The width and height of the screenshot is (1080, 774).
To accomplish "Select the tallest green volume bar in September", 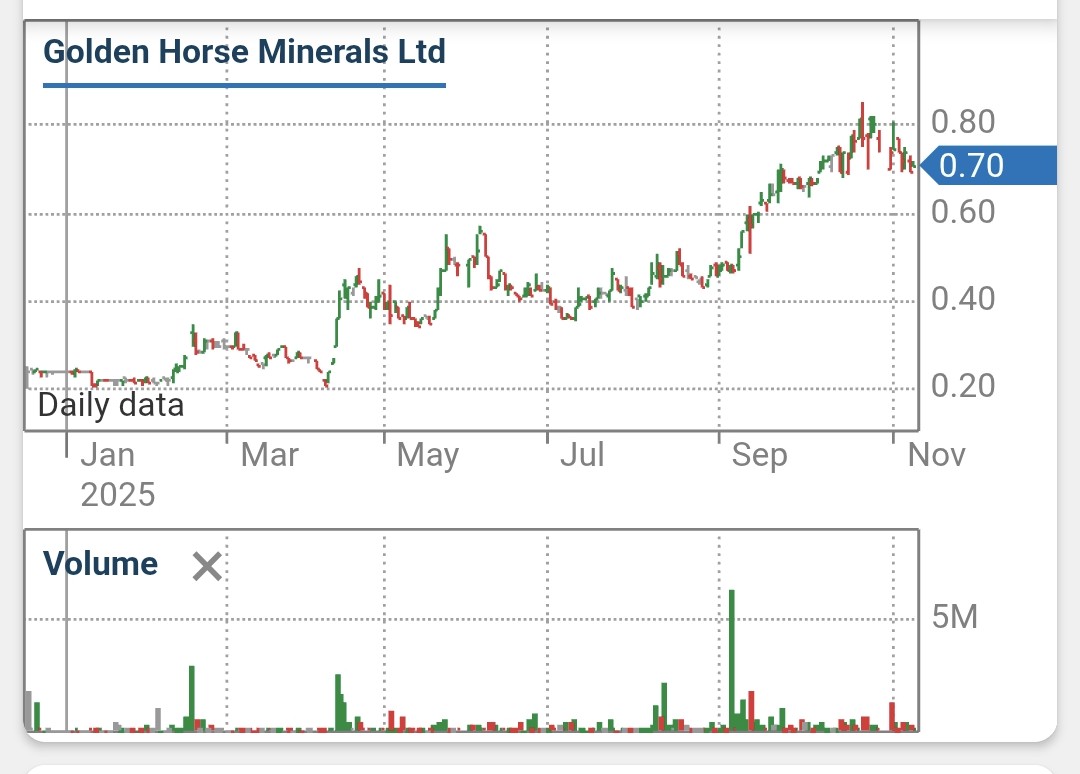I will [731, 660].
